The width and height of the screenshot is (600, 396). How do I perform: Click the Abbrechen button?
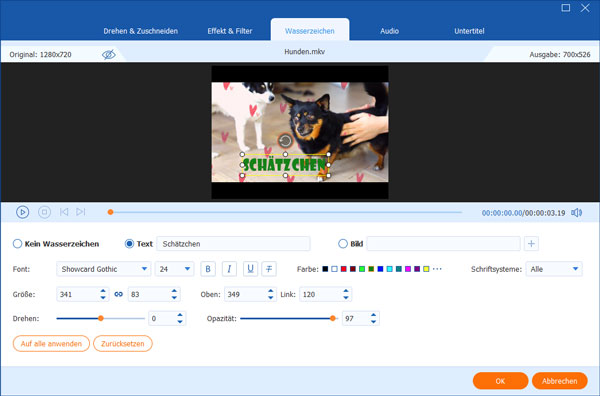pos(559,381)
